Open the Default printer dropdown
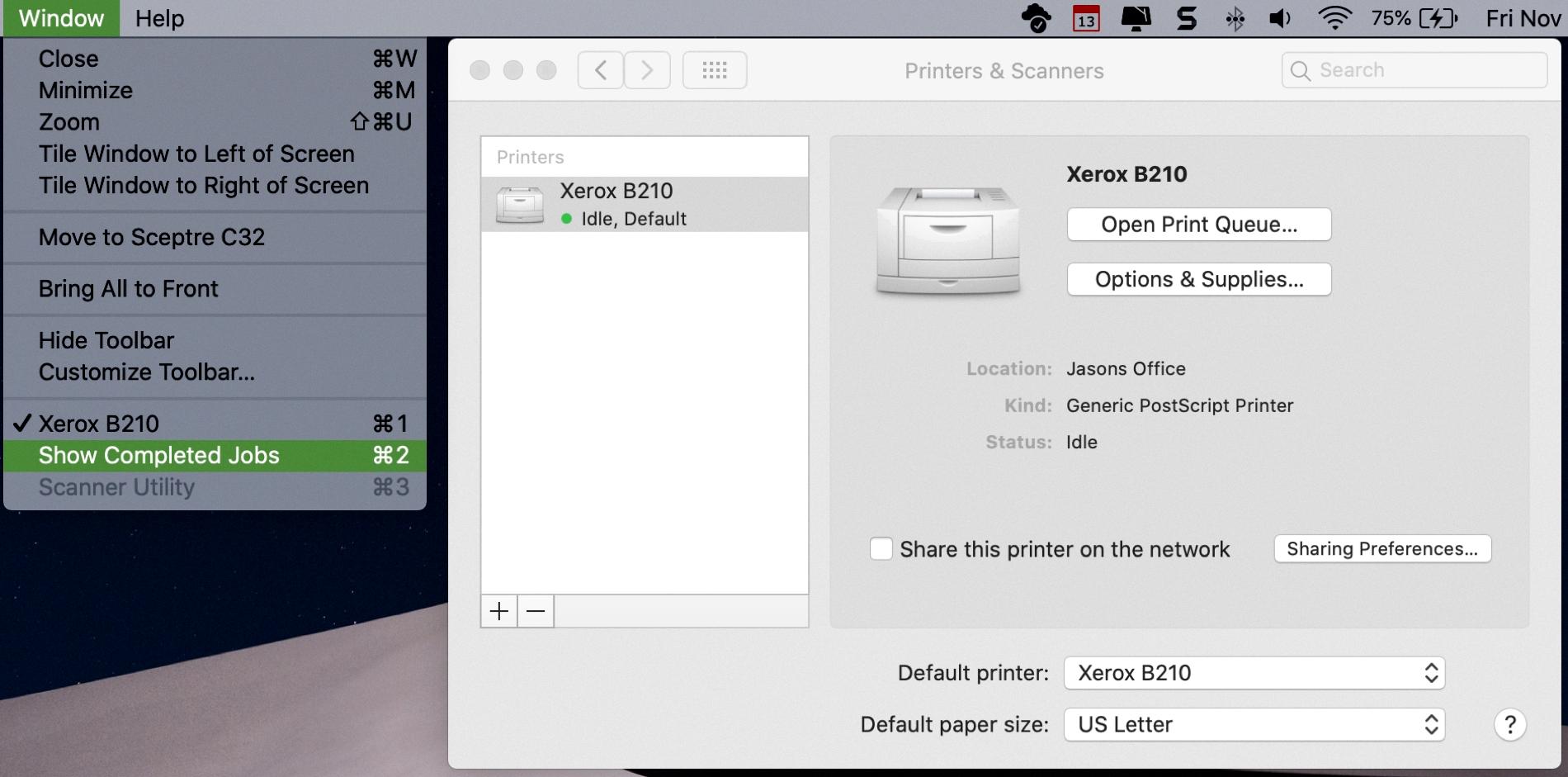Image resolution: width=1568 pixels, height=777 pixels. click(1254, 673)
